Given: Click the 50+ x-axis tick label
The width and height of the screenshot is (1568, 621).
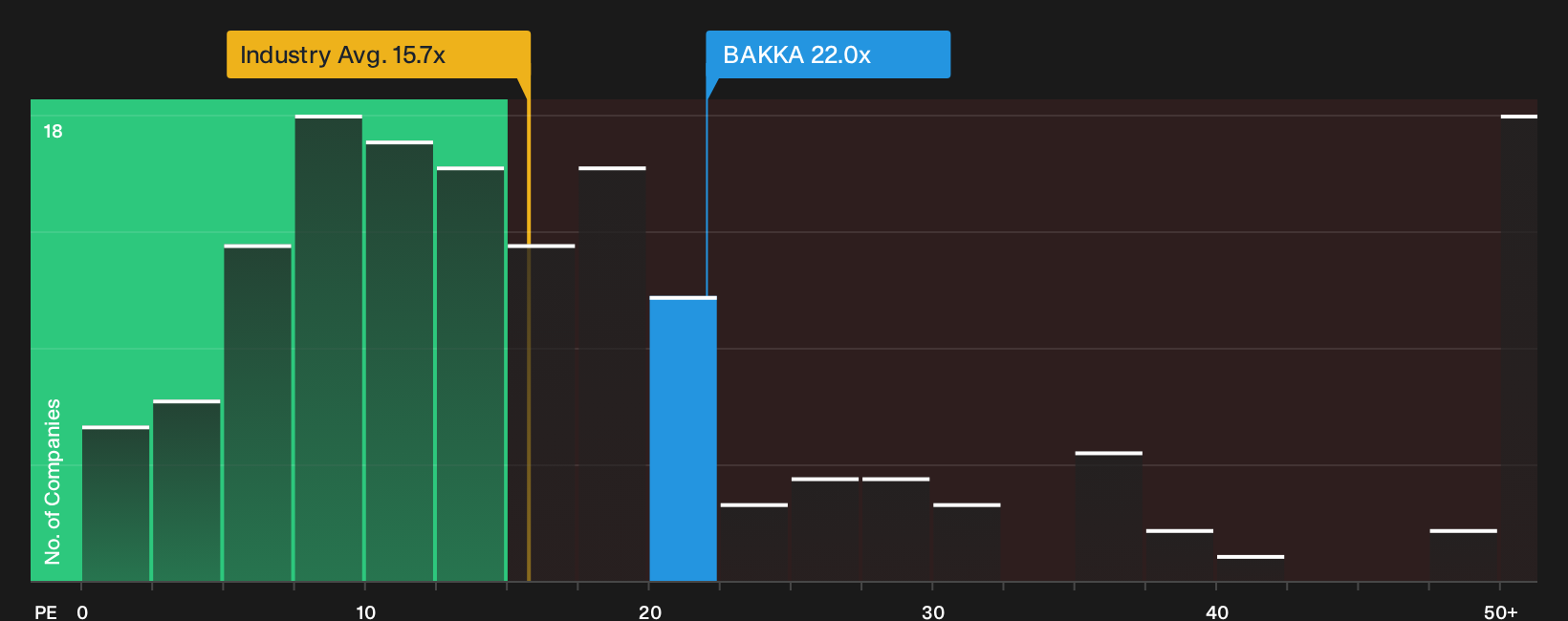Looking at the screenshot, I should (1500, 612).
